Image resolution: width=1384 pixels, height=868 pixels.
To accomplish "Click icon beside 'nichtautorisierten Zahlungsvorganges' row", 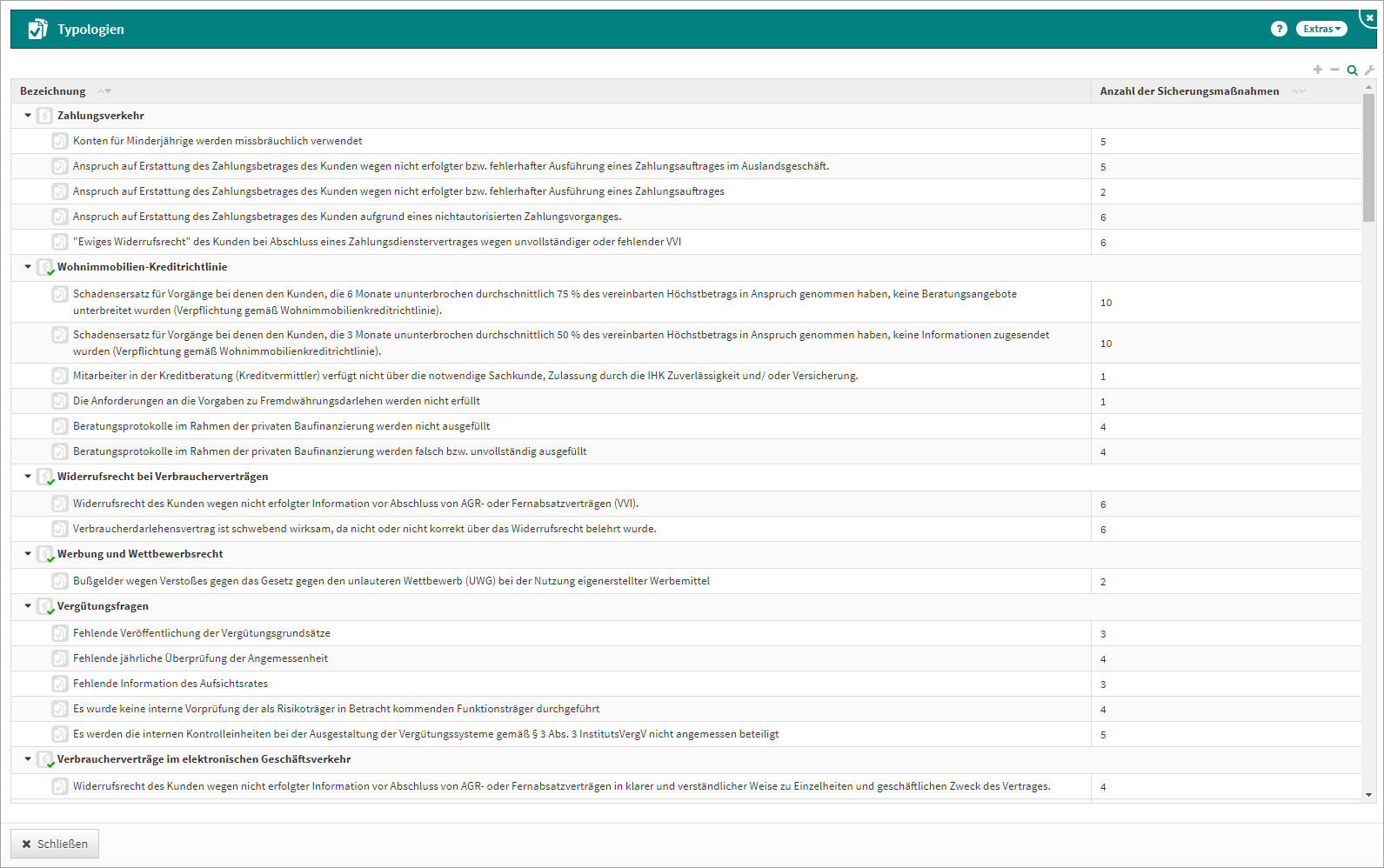I will click(60, 217).
